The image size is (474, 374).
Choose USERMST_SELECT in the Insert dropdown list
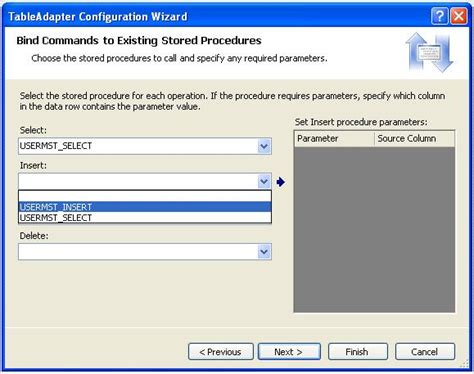145,218
